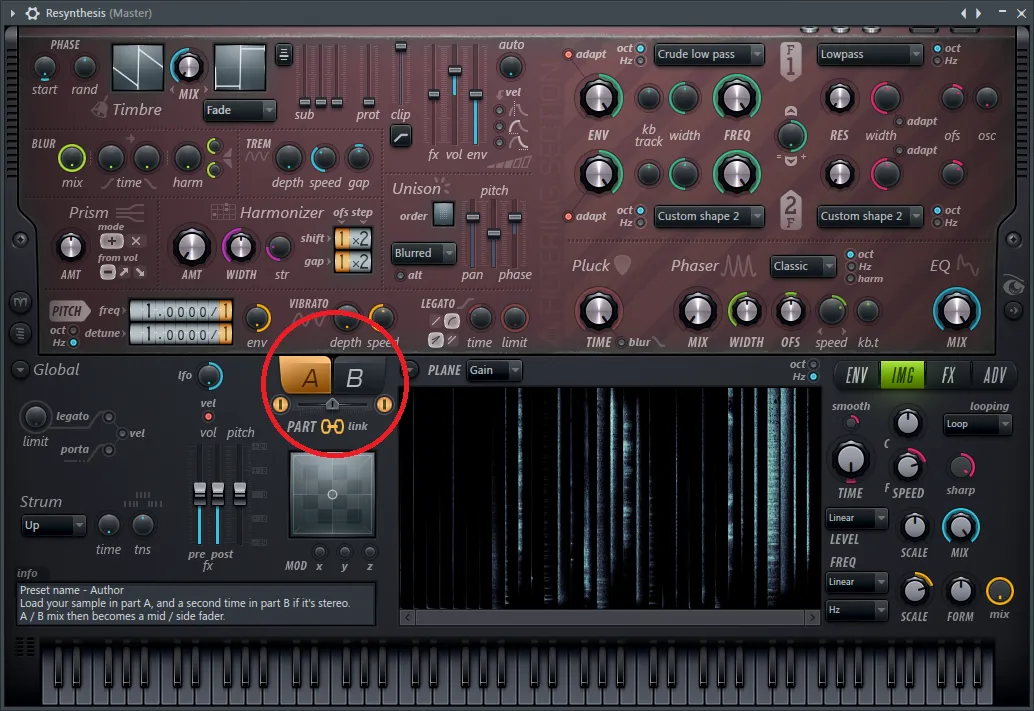Viewport: 1034px width, 711px height.
Task: Click the Phaser waveform icon
Action: coord(739,266)
